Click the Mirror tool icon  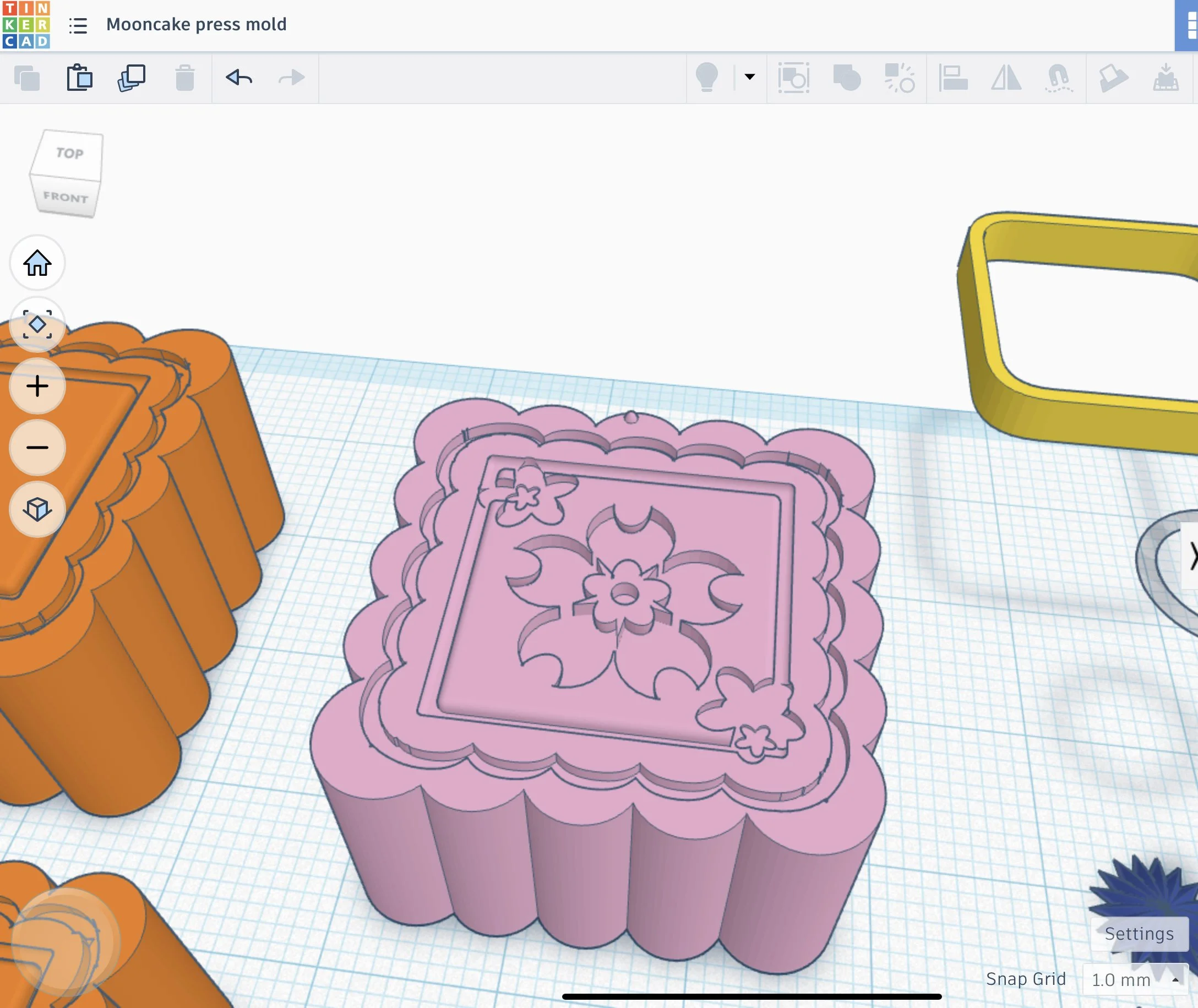[1006, 78]
